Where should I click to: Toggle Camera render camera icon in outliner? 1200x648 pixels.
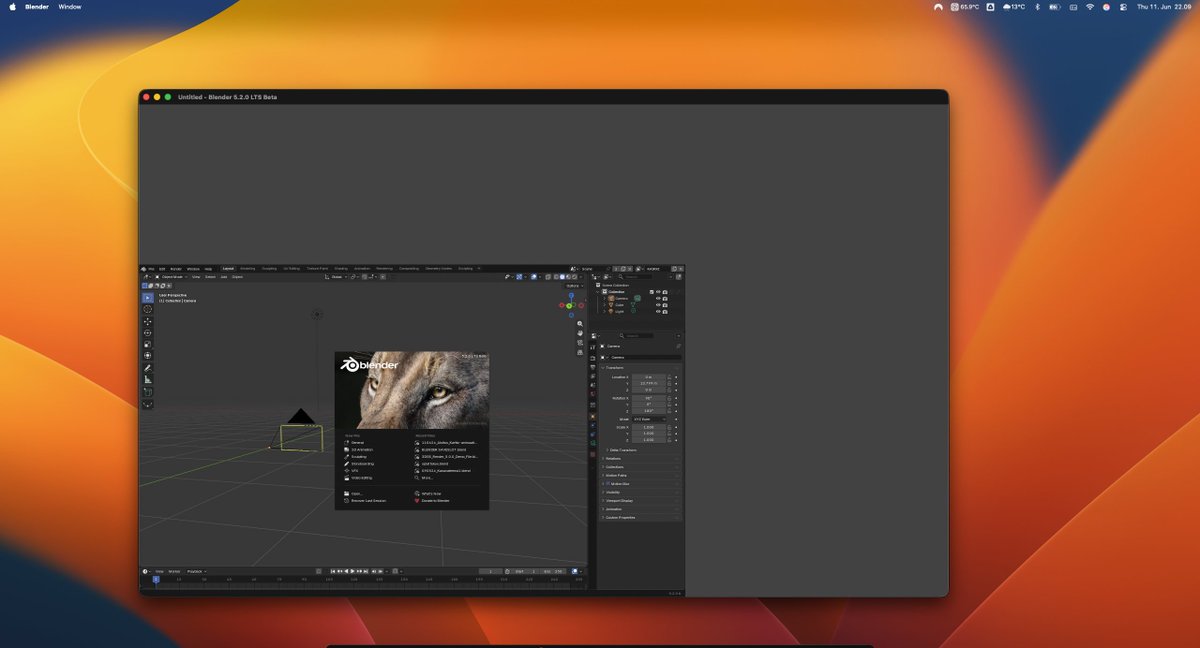point(665,298)
